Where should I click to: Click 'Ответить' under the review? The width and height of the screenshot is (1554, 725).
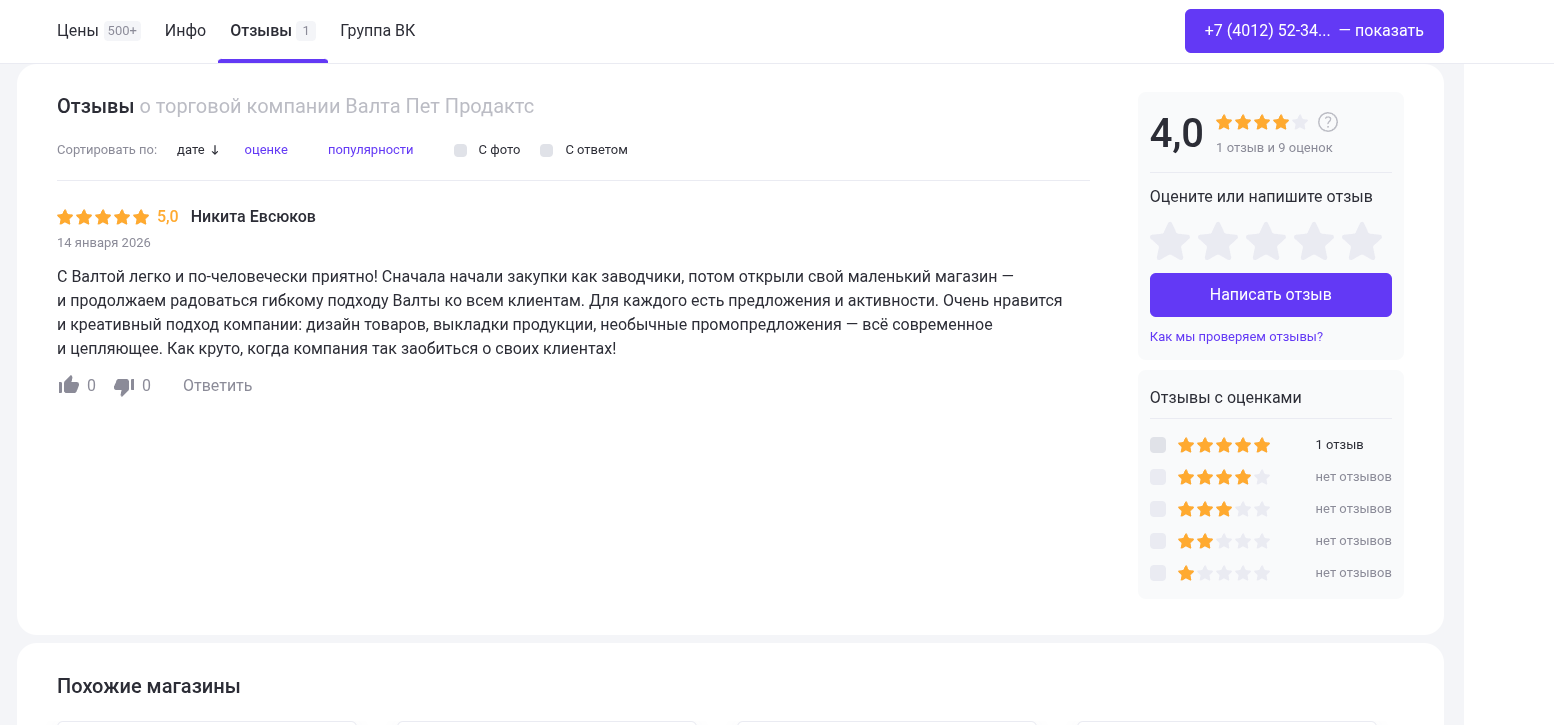pos(217,386)
